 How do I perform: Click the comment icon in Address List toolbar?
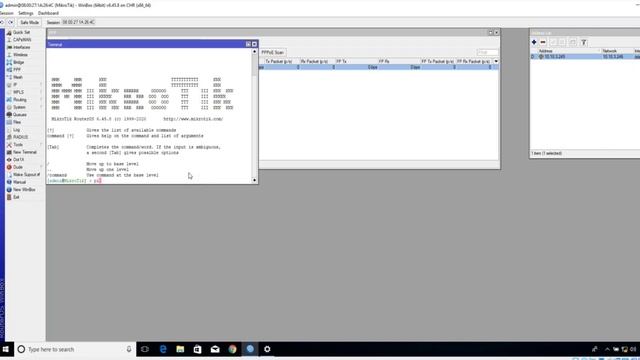(572, 42)
